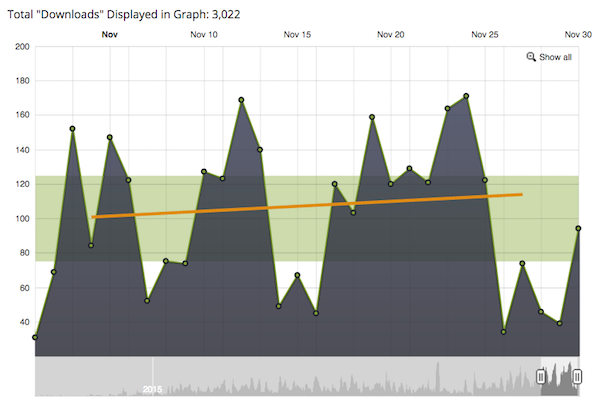This screenshot has height=405, width=600.
Task: Click the Nov 25 x-axis label
Action: click(484, 34)
